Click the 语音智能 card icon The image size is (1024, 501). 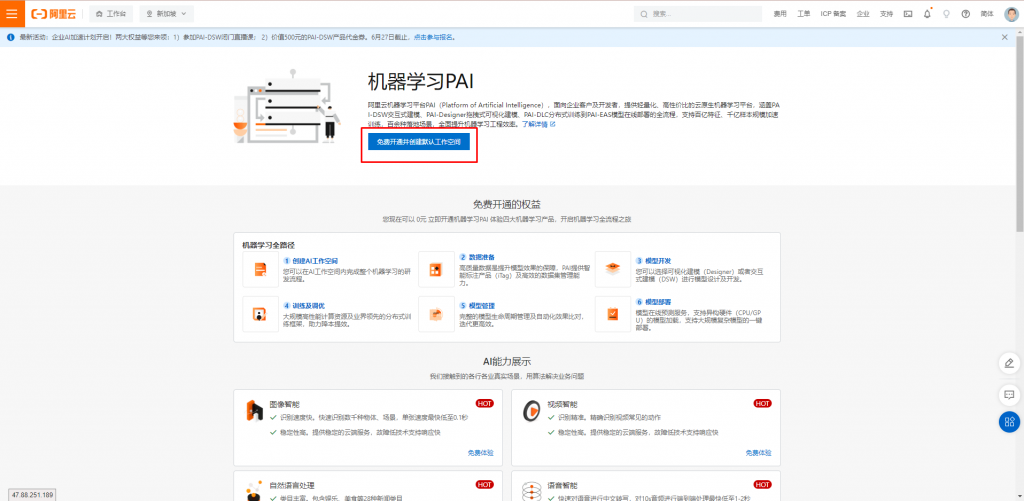coord(532,491)
